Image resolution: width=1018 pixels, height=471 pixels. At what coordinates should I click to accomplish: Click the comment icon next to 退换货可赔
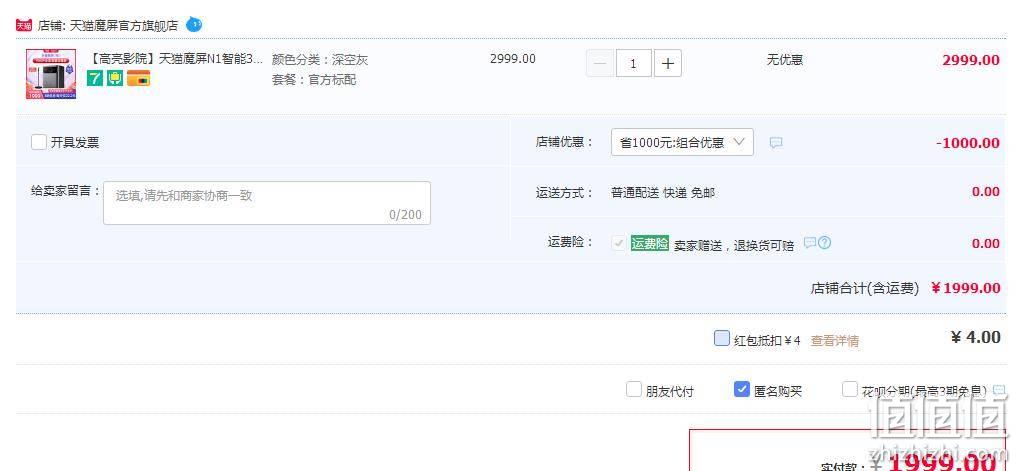coord(810,242)
